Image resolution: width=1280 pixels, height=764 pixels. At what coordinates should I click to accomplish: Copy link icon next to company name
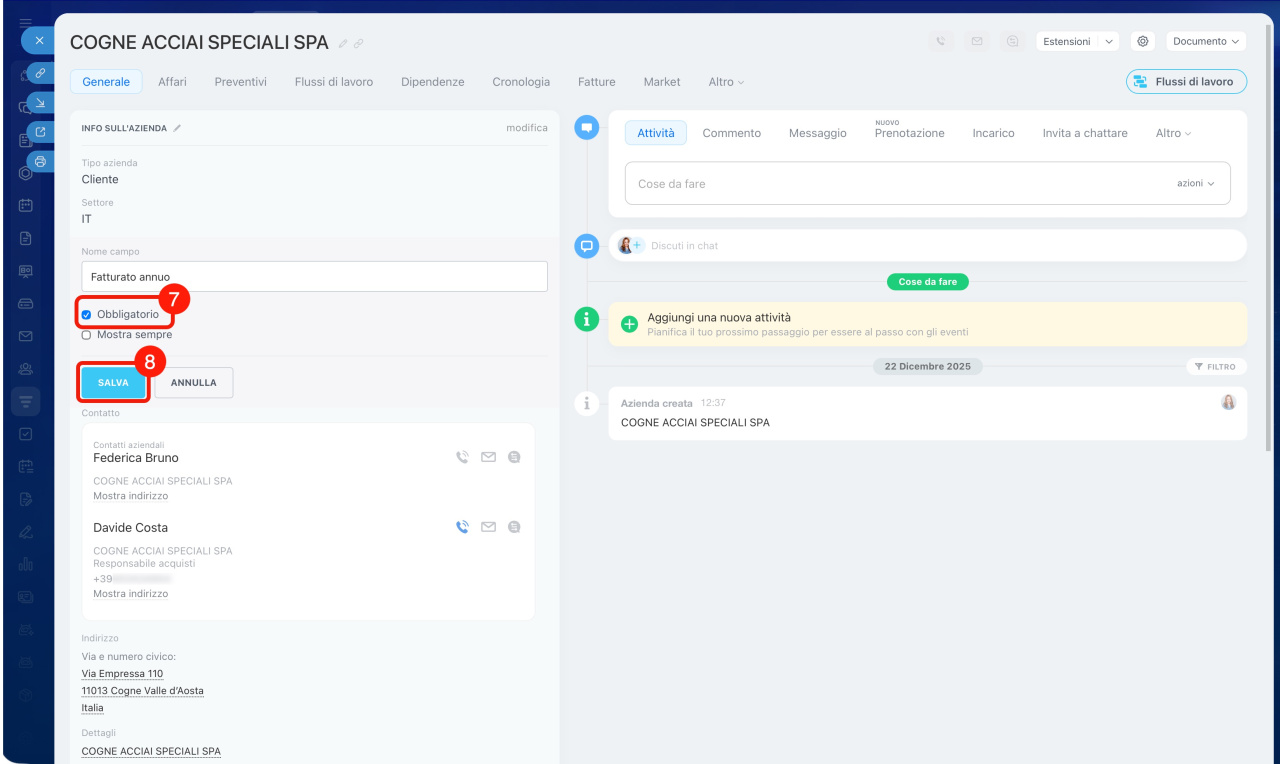(359, 43)
